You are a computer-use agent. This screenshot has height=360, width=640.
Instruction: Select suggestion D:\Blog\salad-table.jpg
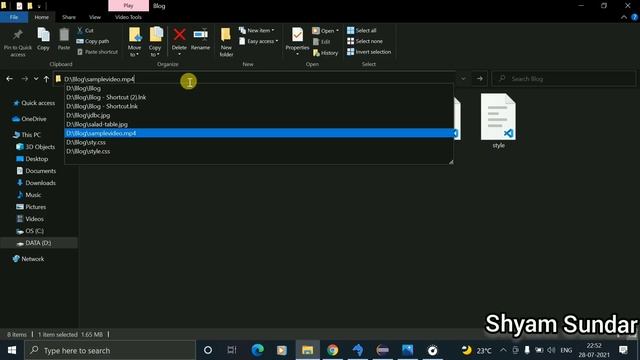click(259, 124)
